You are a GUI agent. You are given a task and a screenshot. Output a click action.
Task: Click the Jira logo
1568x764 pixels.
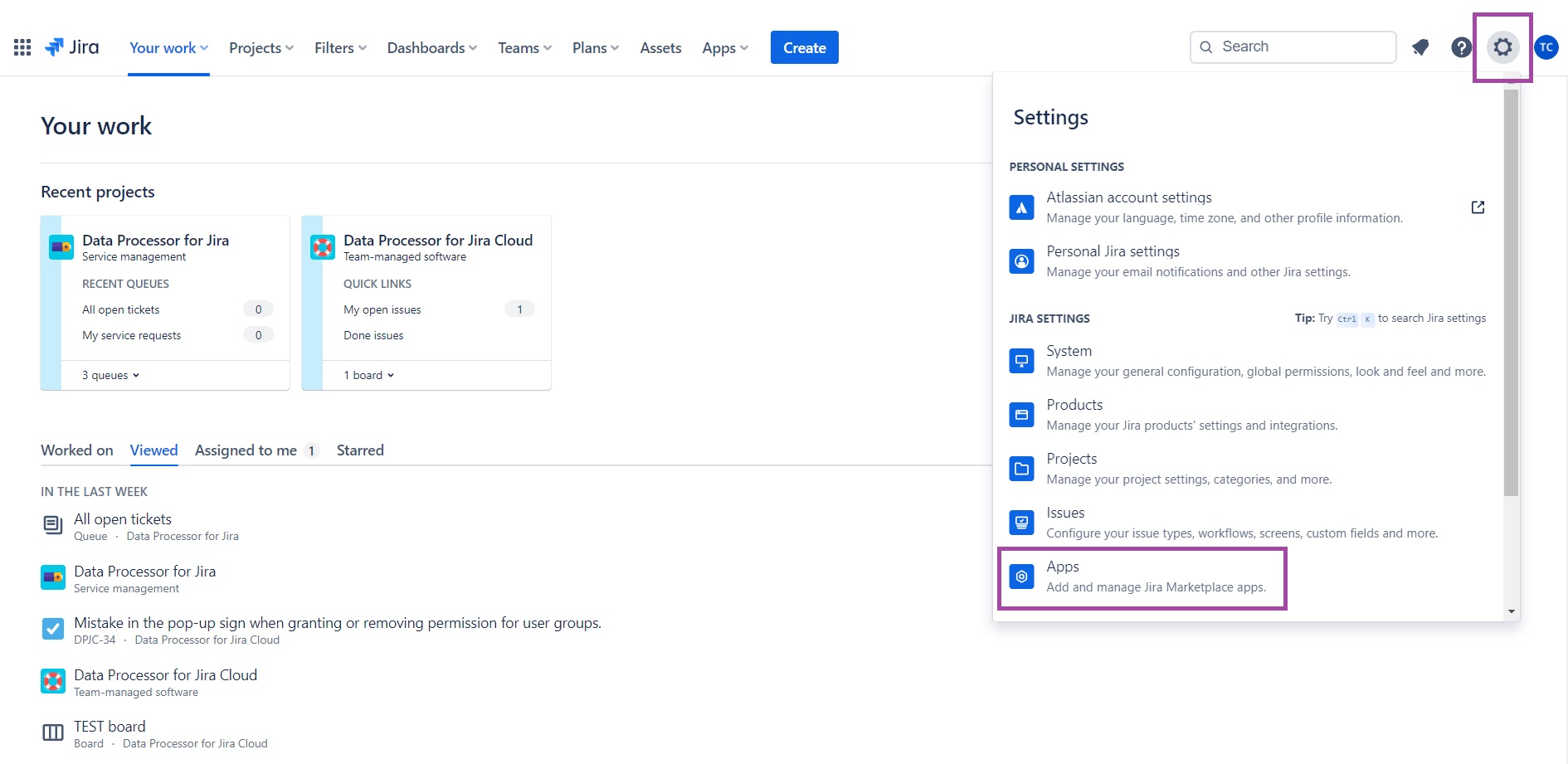[x=72, y=47]
